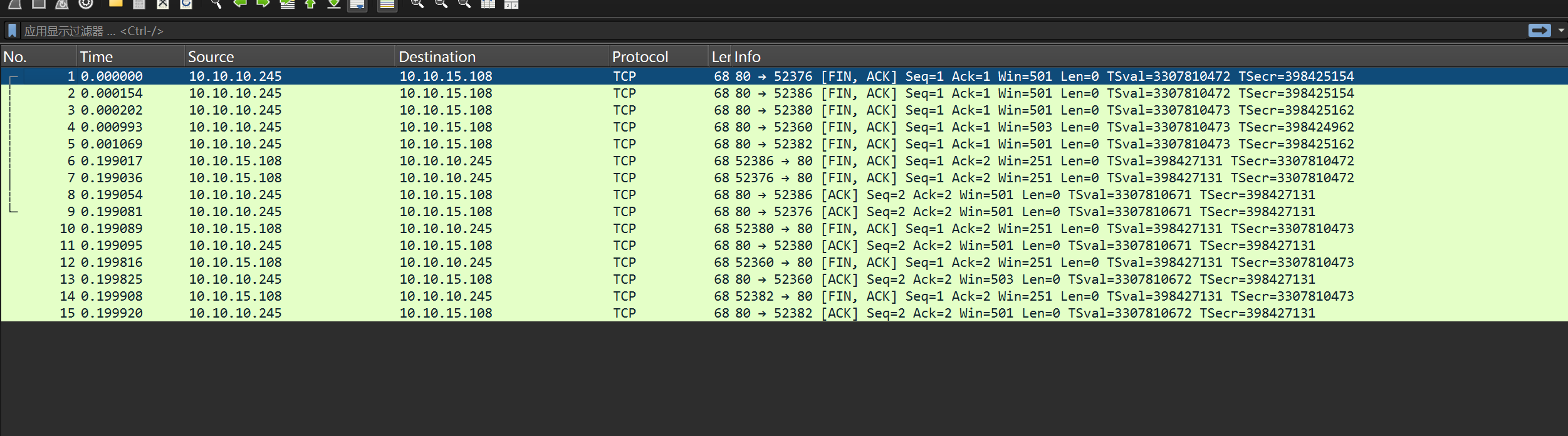Viewport: 1568px width, 436px height.
Task: Expand the display filter history dropdown arrow
Action: pyautogui.click(x=1561, y=31)
